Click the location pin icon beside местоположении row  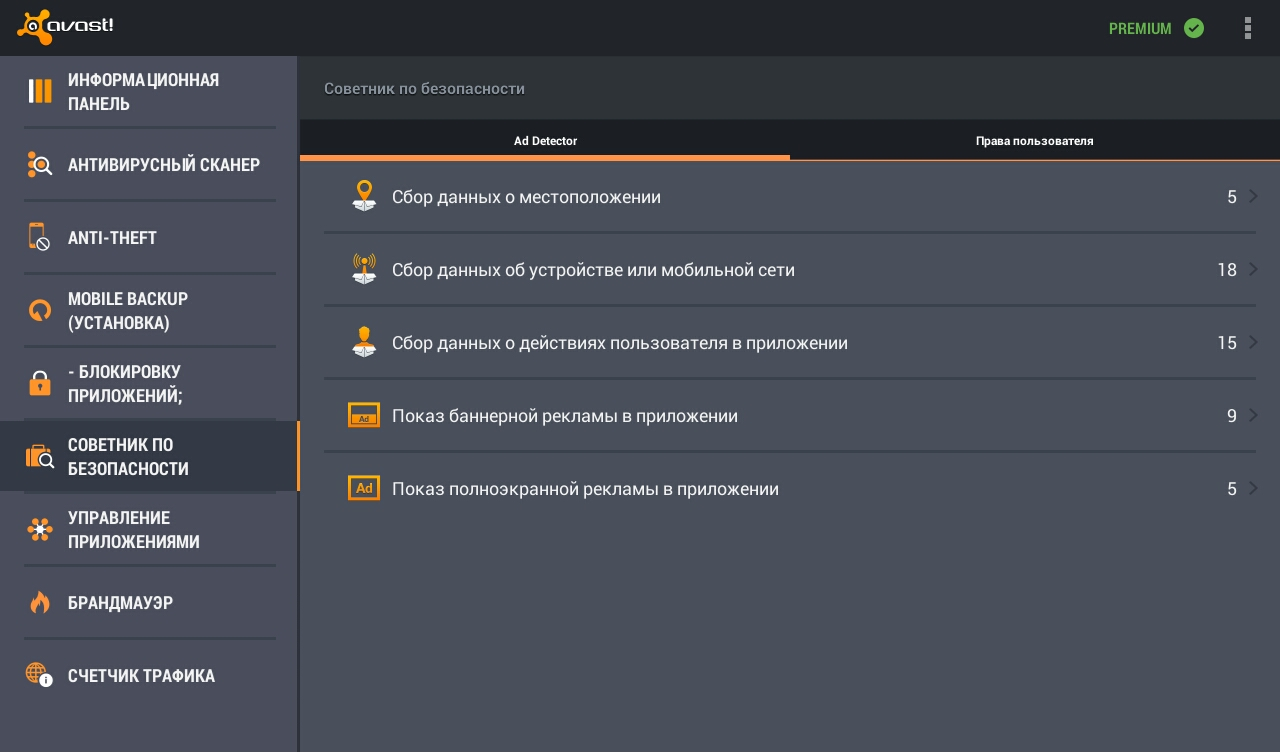click(x=364, y=196)
